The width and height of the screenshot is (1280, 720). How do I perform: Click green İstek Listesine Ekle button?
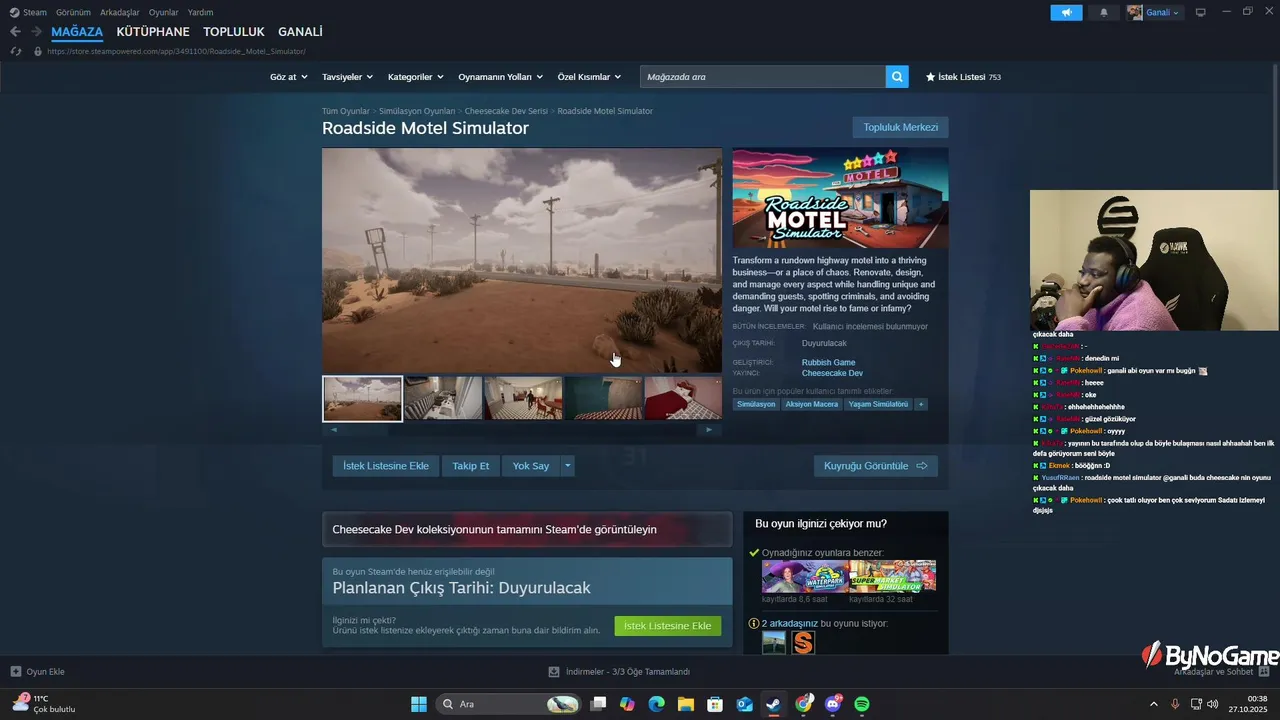coord(667,626)
